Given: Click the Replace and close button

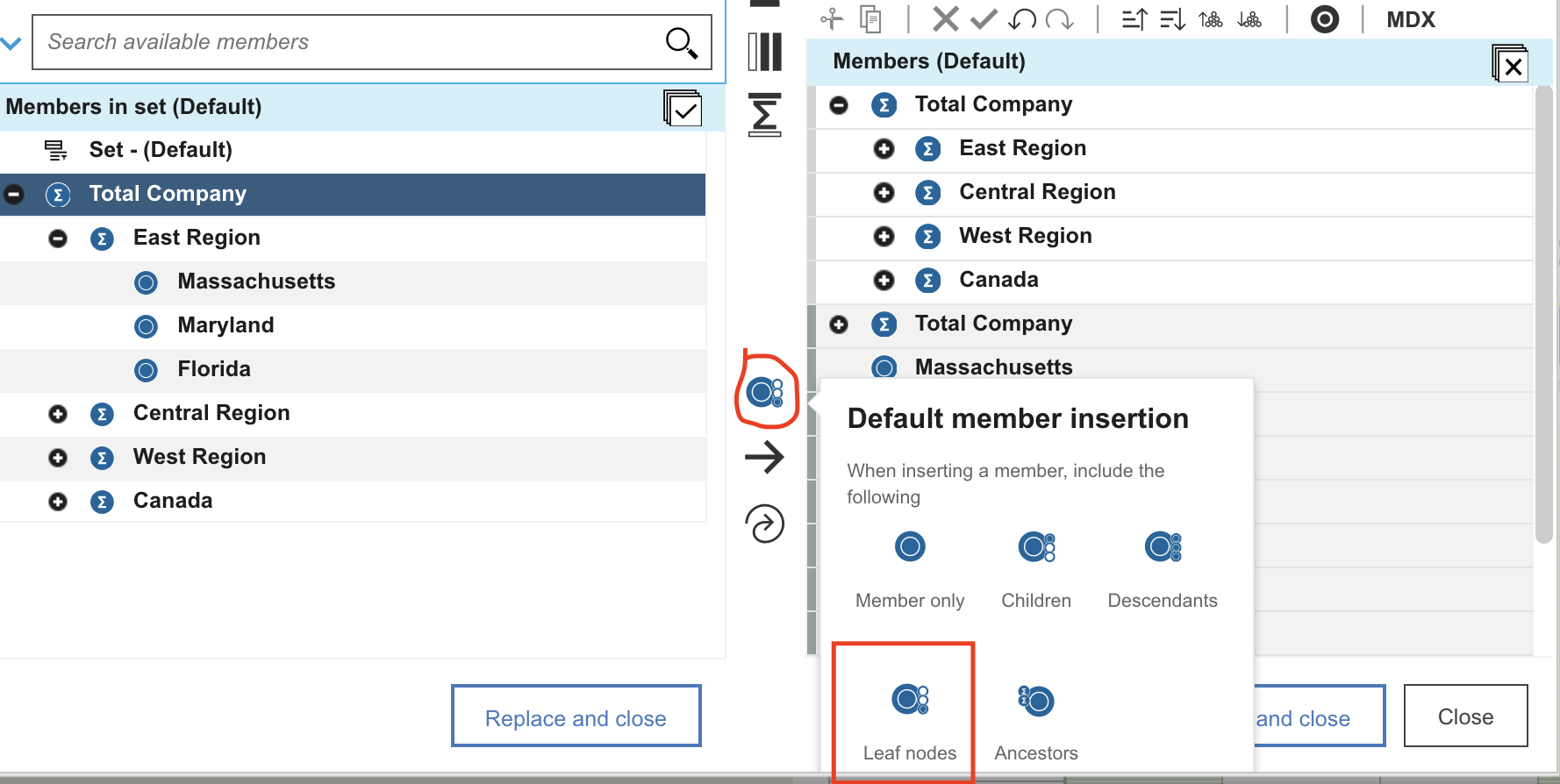Looking at the screenshot, I should 576,716.
